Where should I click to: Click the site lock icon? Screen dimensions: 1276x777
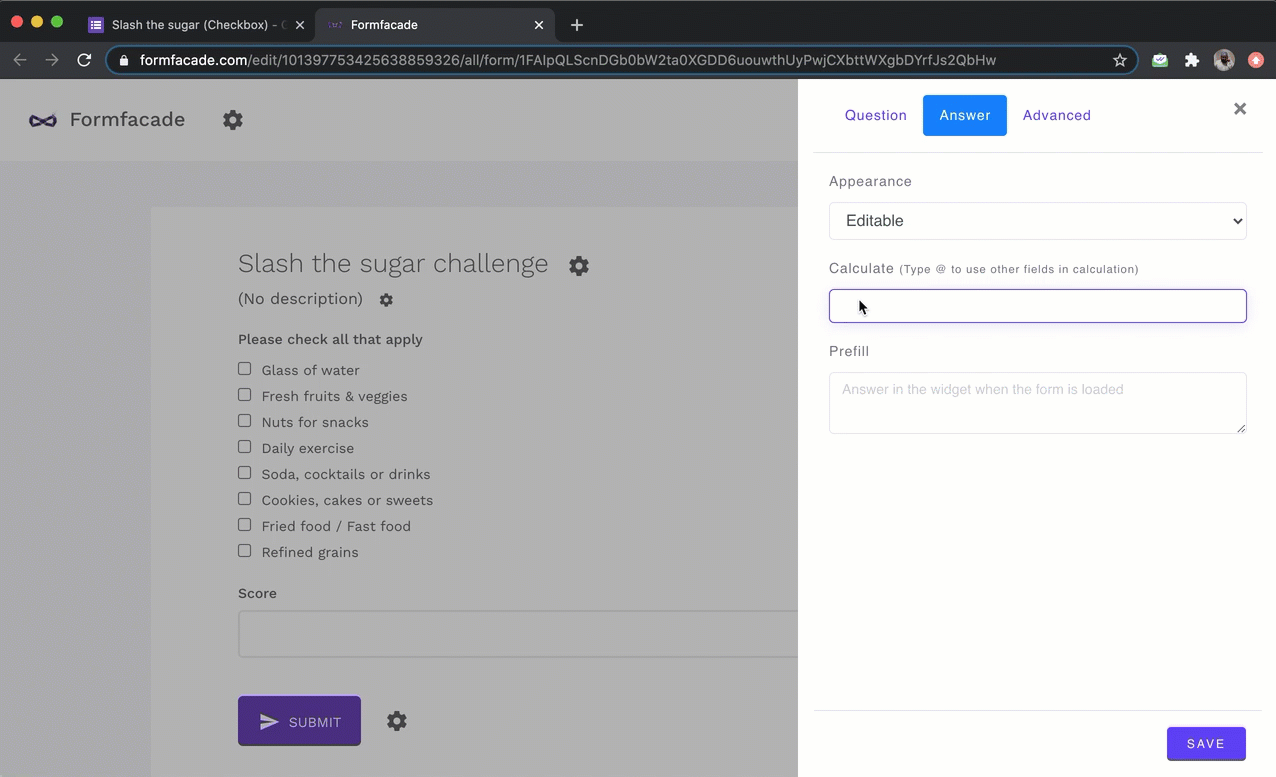tap(124, 60)
